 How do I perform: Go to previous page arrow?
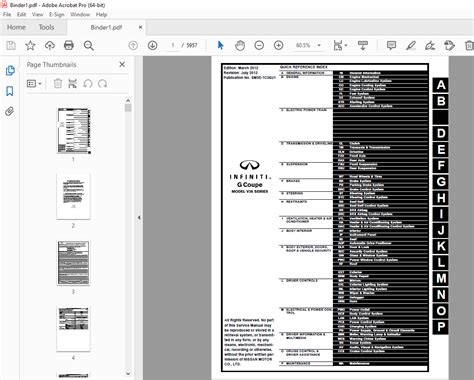pos(133,45)
